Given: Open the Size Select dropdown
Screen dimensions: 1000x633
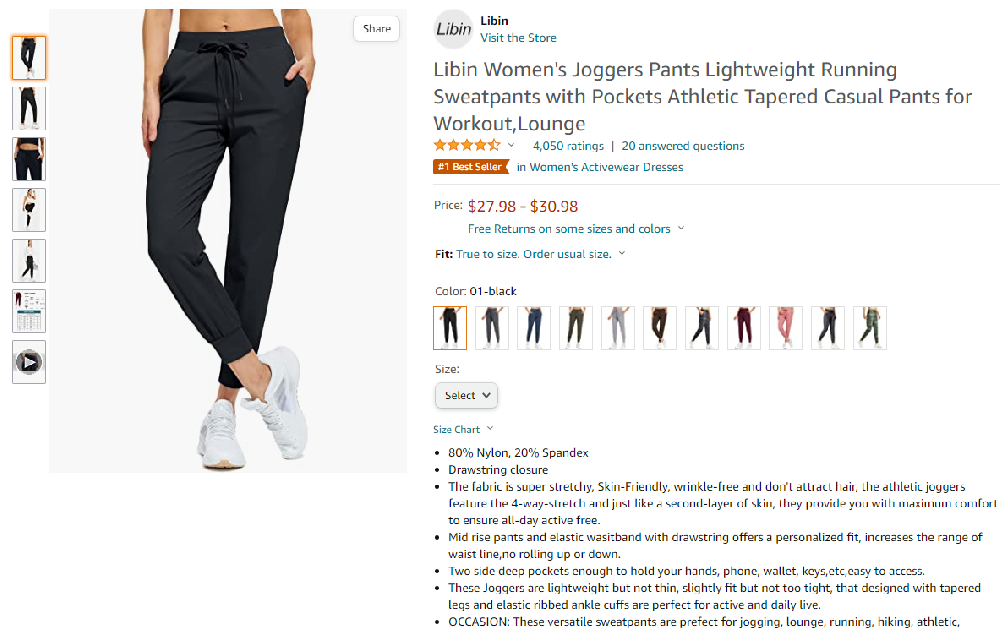Looking at the screenshot, I should click(x=466, y=395).
